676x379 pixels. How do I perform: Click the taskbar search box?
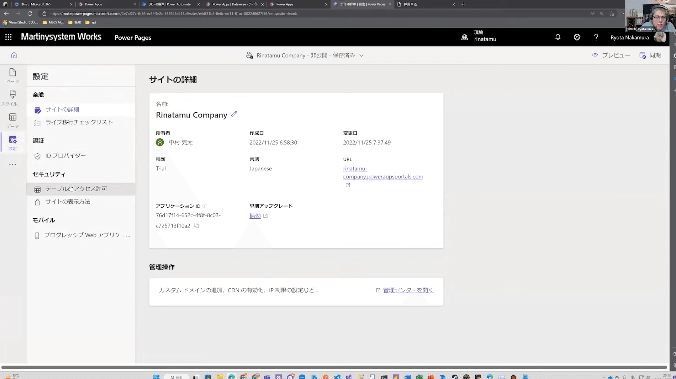pos(176,377)
